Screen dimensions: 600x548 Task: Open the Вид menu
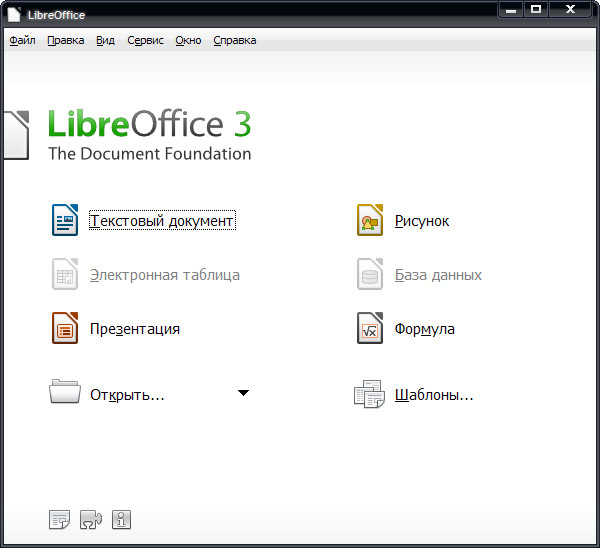pos(105,41)
